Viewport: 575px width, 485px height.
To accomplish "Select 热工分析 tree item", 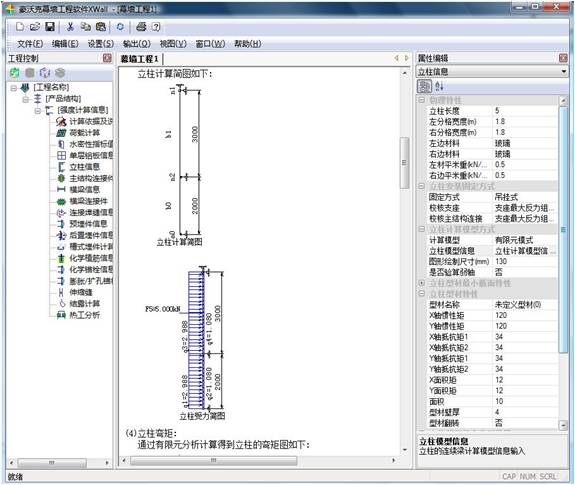I will (x=84, y=315).
